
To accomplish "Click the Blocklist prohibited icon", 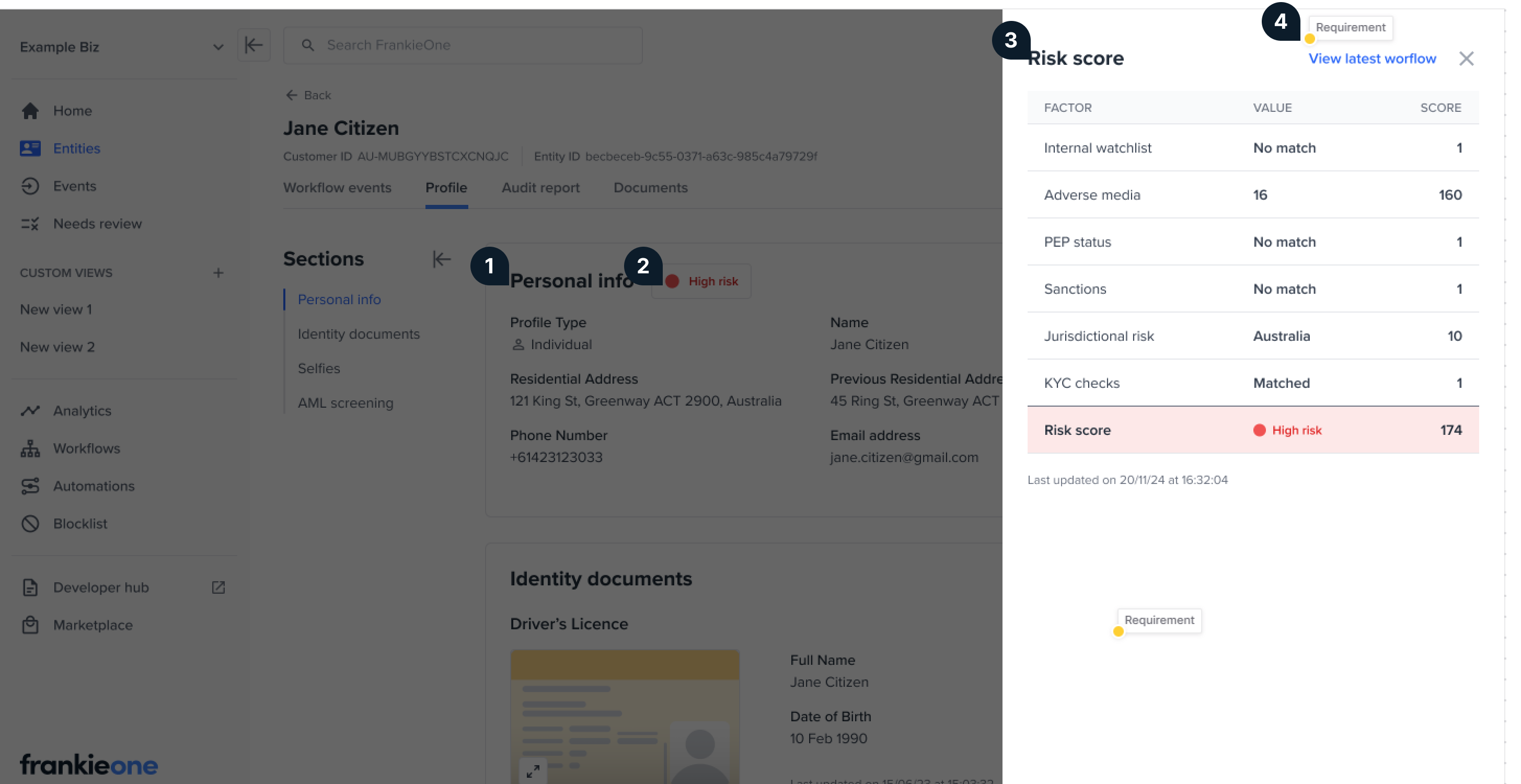I will (x=30, y=524).
